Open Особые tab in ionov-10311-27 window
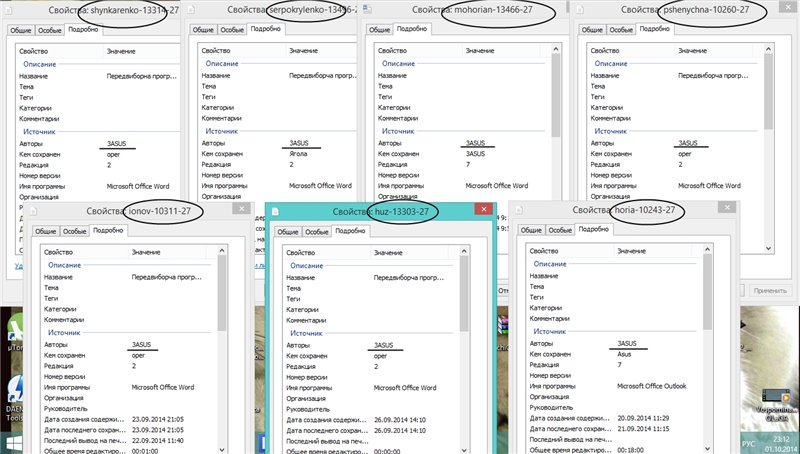 [x=73, y=230]
